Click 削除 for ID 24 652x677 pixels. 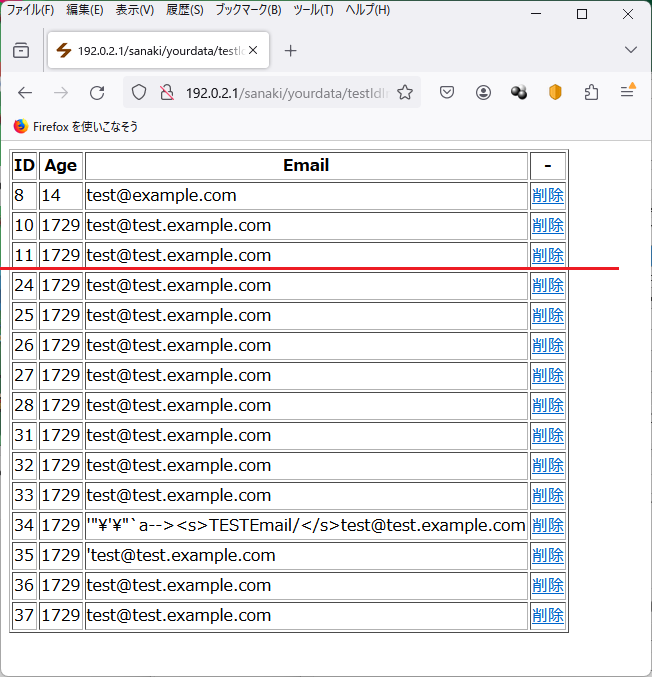tap(548, 285)
